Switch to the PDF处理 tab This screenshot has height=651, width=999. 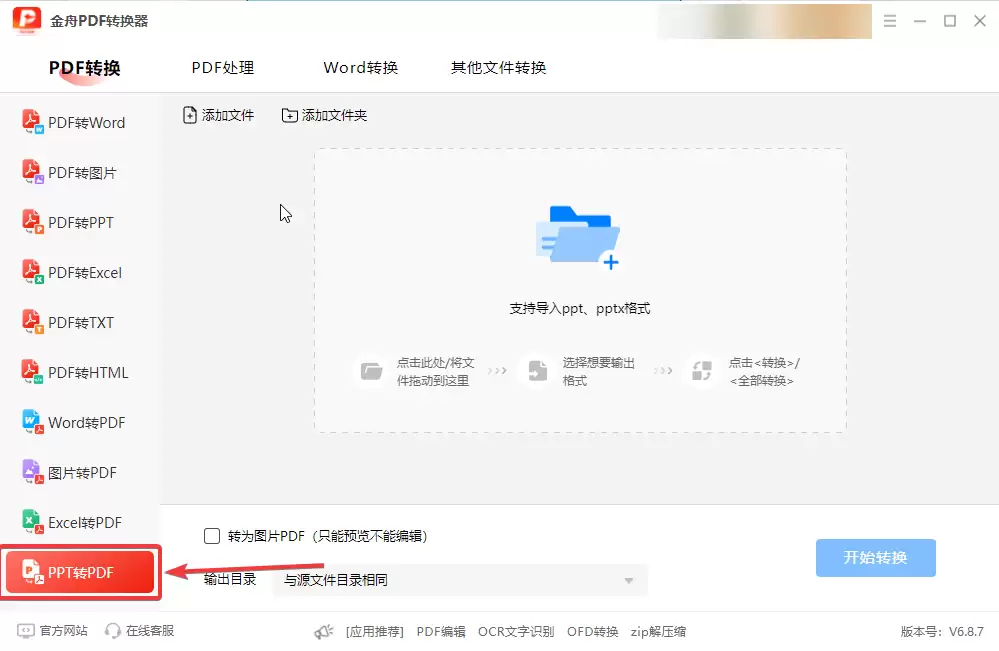click(222, 67)
